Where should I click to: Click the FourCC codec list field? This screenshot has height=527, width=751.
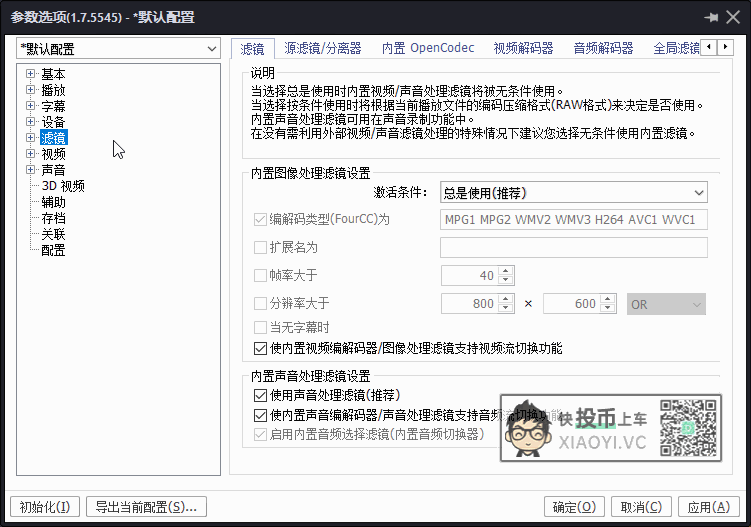click(x=574, y=220)
